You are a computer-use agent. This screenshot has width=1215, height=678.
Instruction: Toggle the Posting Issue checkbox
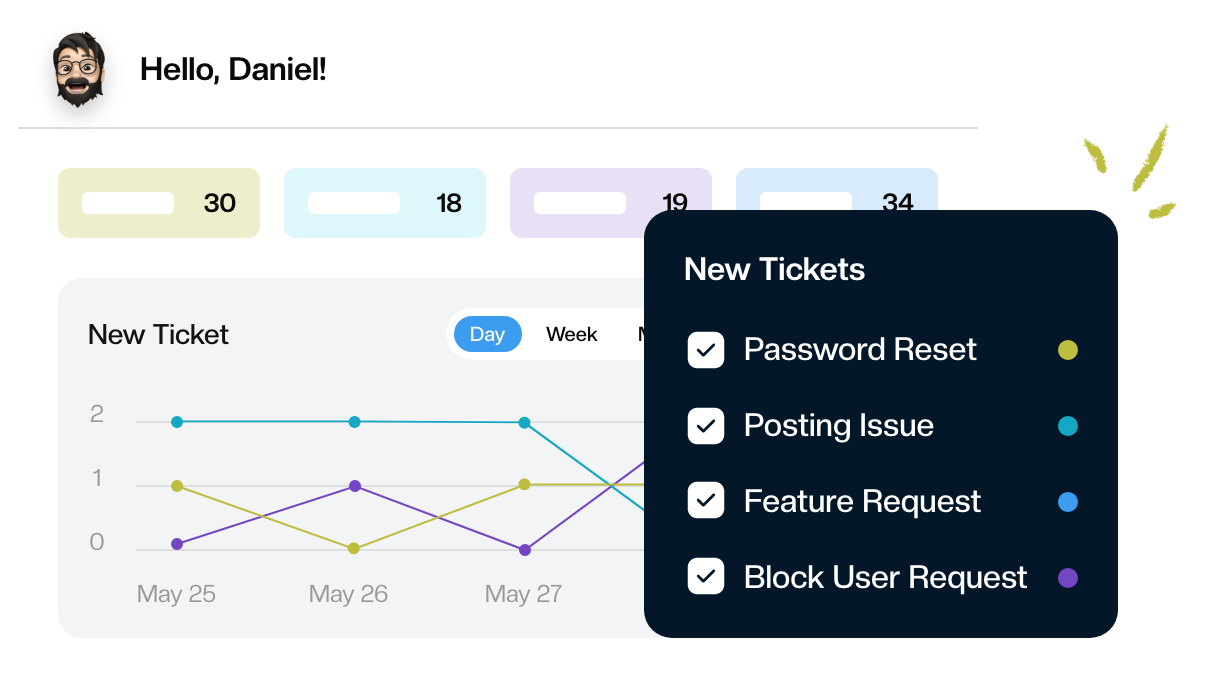[706, 426]
